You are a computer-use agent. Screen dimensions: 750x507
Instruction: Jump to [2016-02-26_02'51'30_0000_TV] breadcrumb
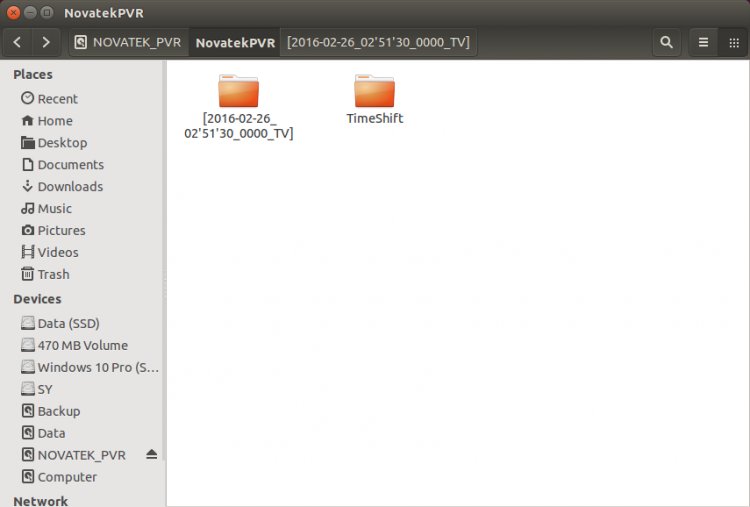coord(376,42)
